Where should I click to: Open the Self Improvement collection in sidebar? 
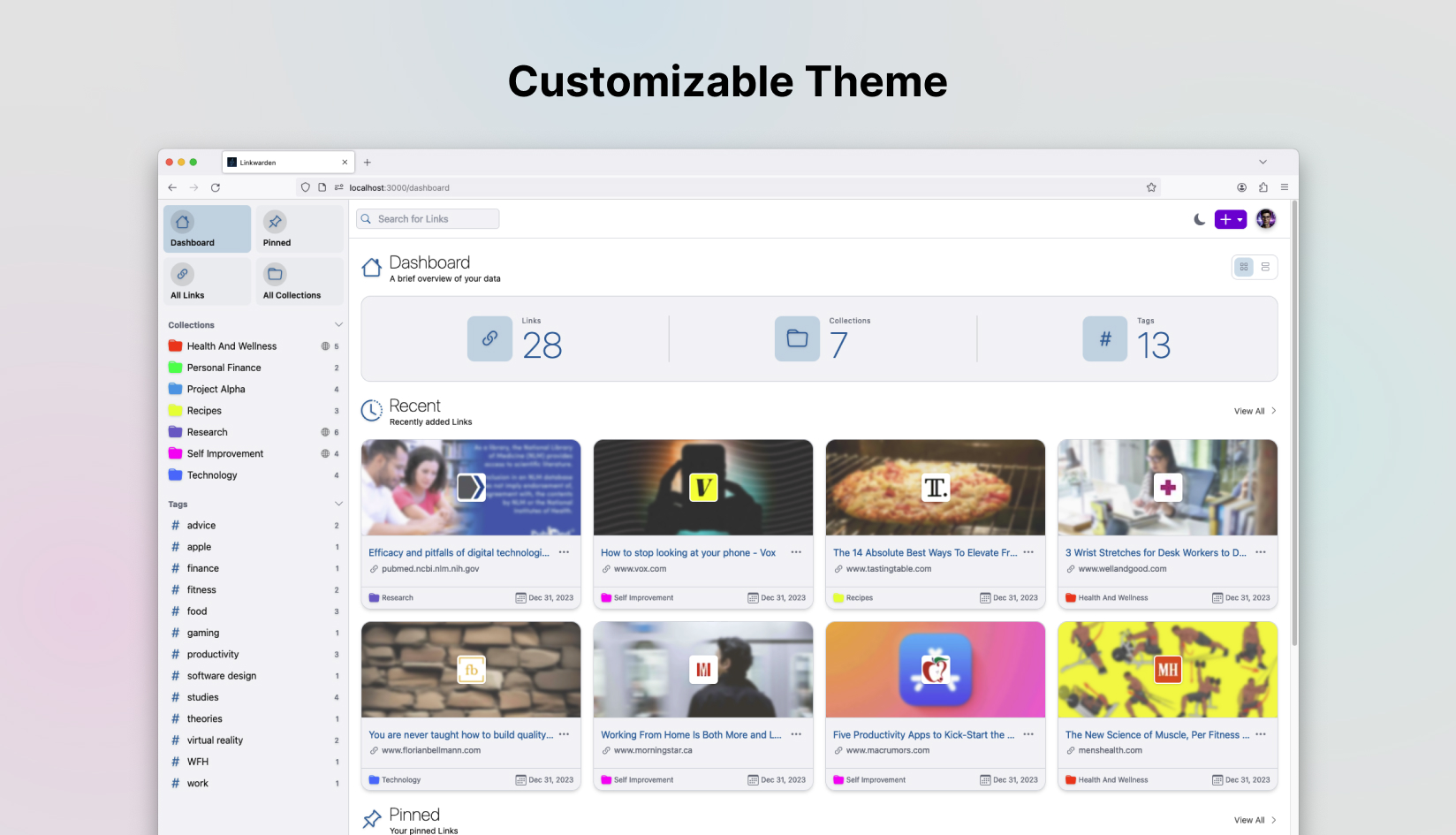tap(254, 453)
